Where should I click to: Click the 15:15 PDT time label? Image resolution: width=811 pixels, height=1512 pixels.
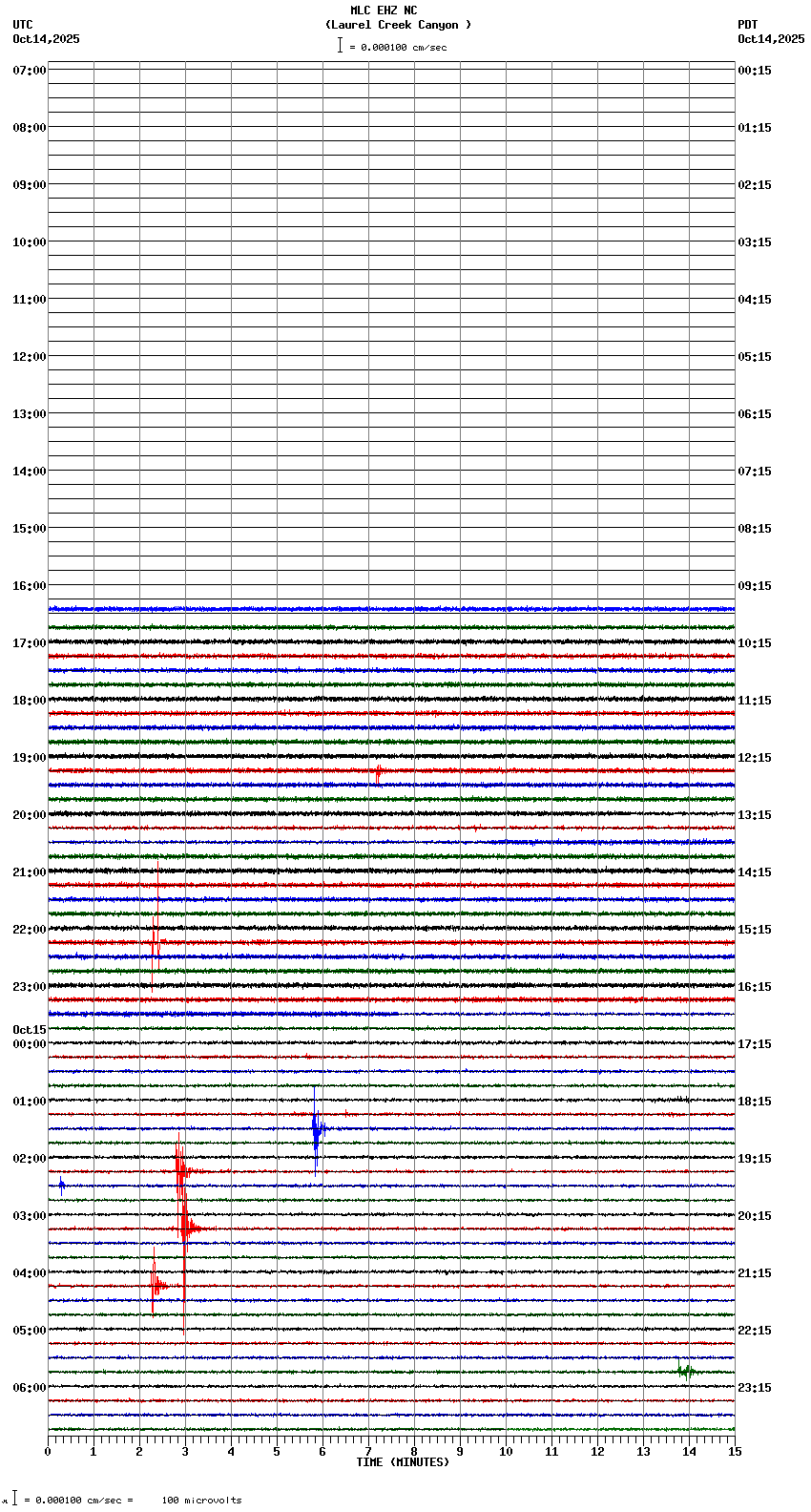coord(755,930)
